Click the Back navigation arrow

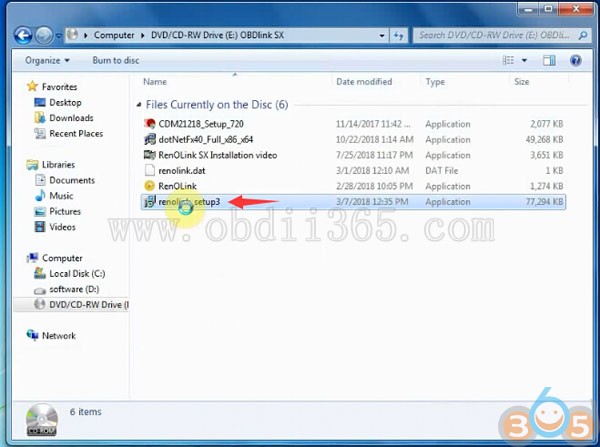pyautogui.click(x=23, y=36)
